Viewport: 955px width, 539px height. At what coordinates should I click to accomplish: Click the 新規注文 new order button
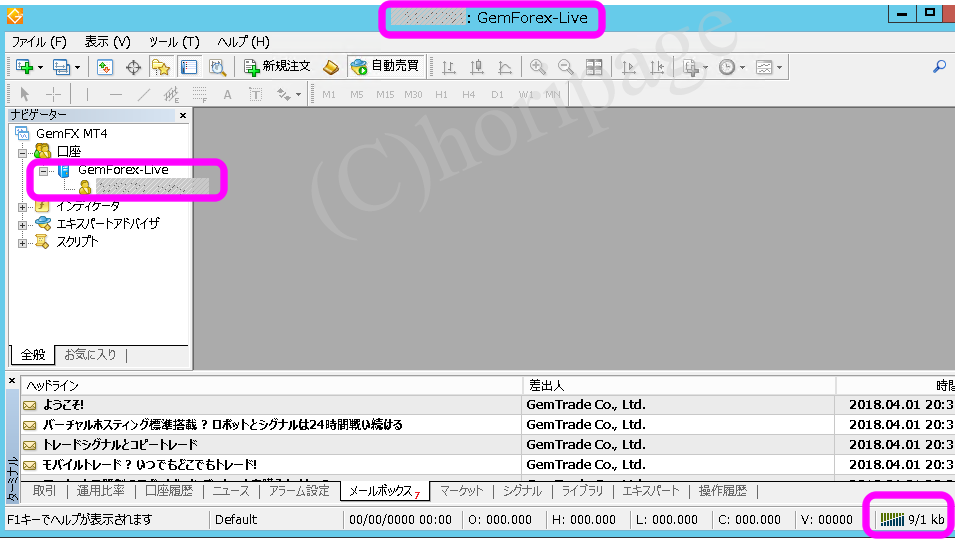point(277,66)
